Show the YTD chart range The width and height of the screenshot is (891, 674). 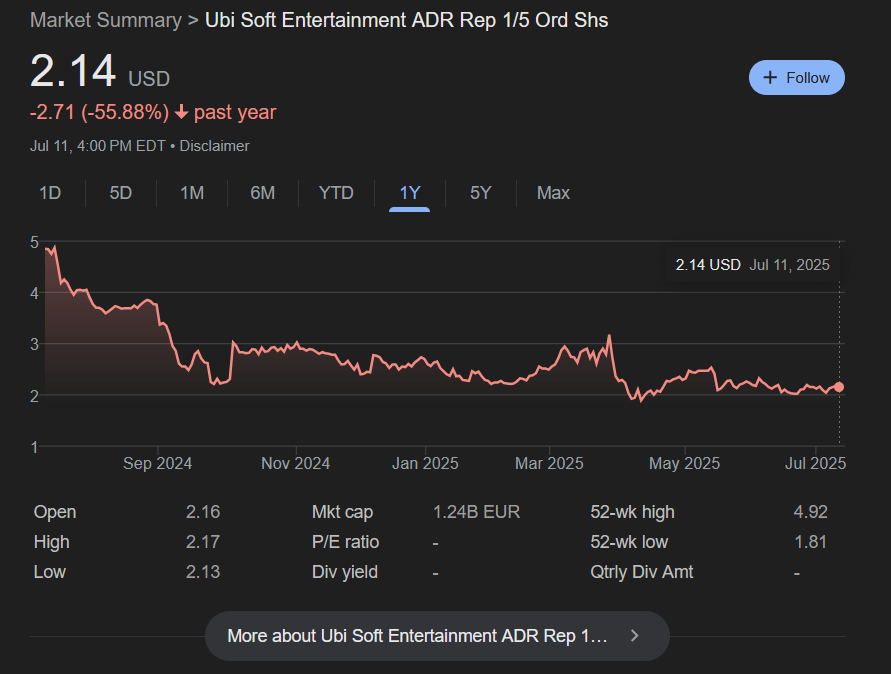(x=336, y=193)
